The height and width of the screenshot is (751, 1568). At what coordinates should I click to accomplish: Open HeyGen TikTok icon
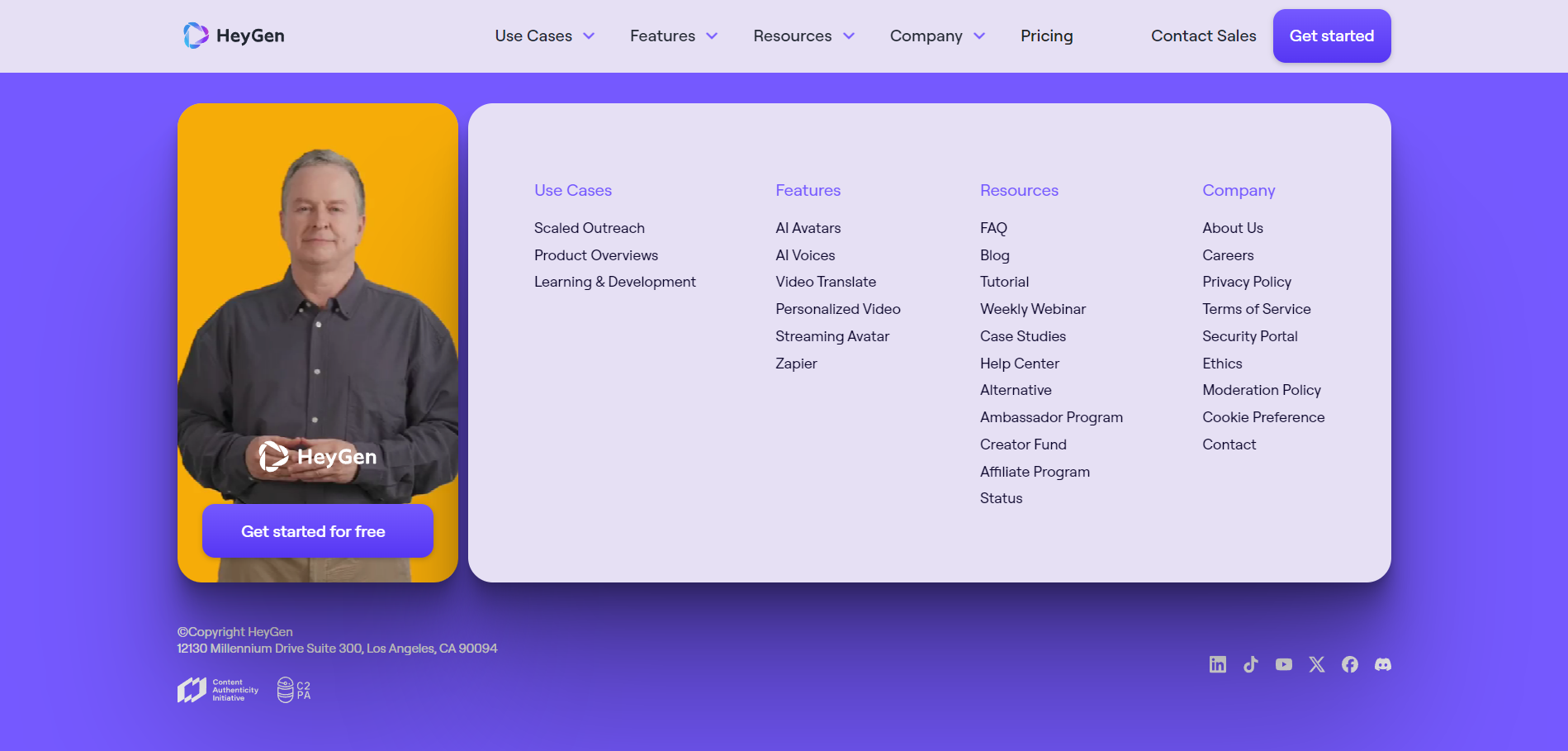coord(1251,664)
